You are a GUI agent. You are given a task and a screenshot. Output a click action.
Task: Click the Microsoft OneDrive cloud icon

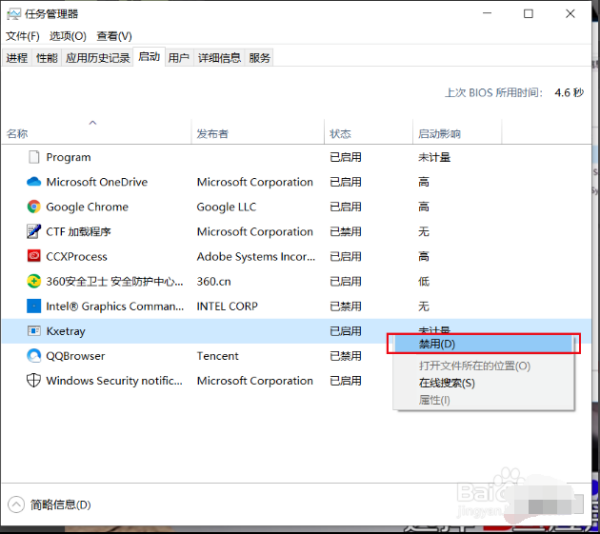(x=34, y=182)
